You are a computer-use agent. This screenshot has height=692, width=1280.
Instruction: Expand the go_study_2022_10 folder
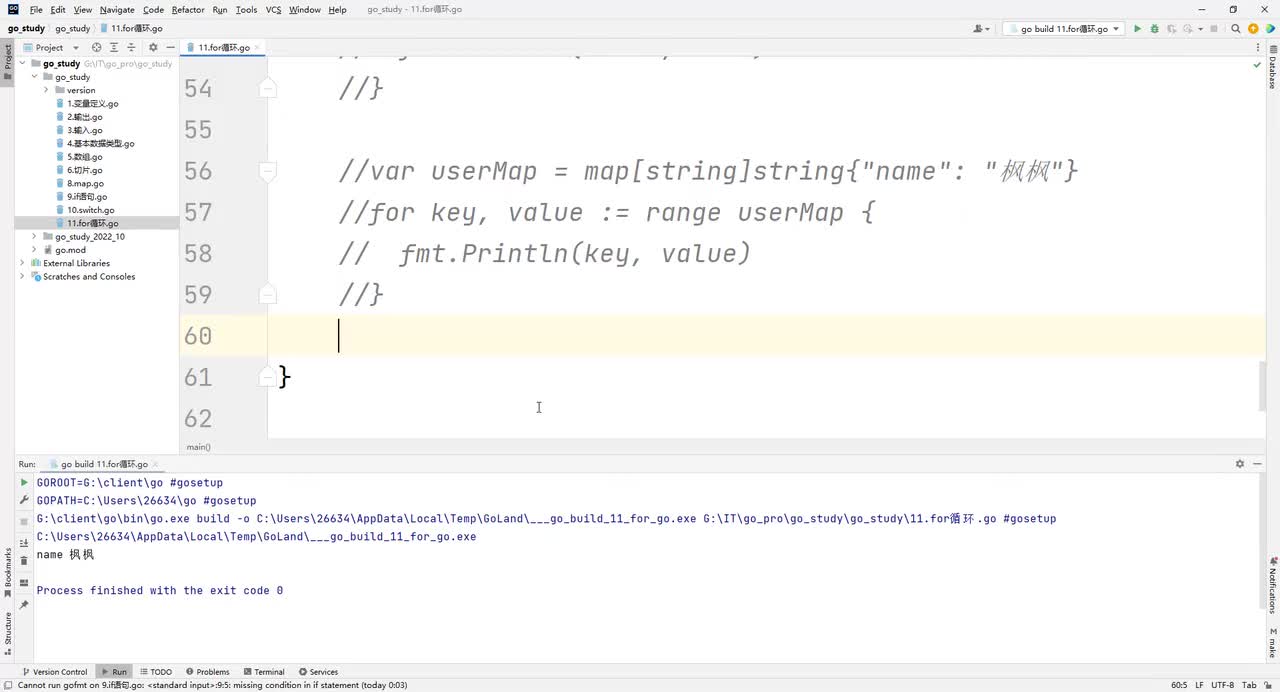point(34,237)
